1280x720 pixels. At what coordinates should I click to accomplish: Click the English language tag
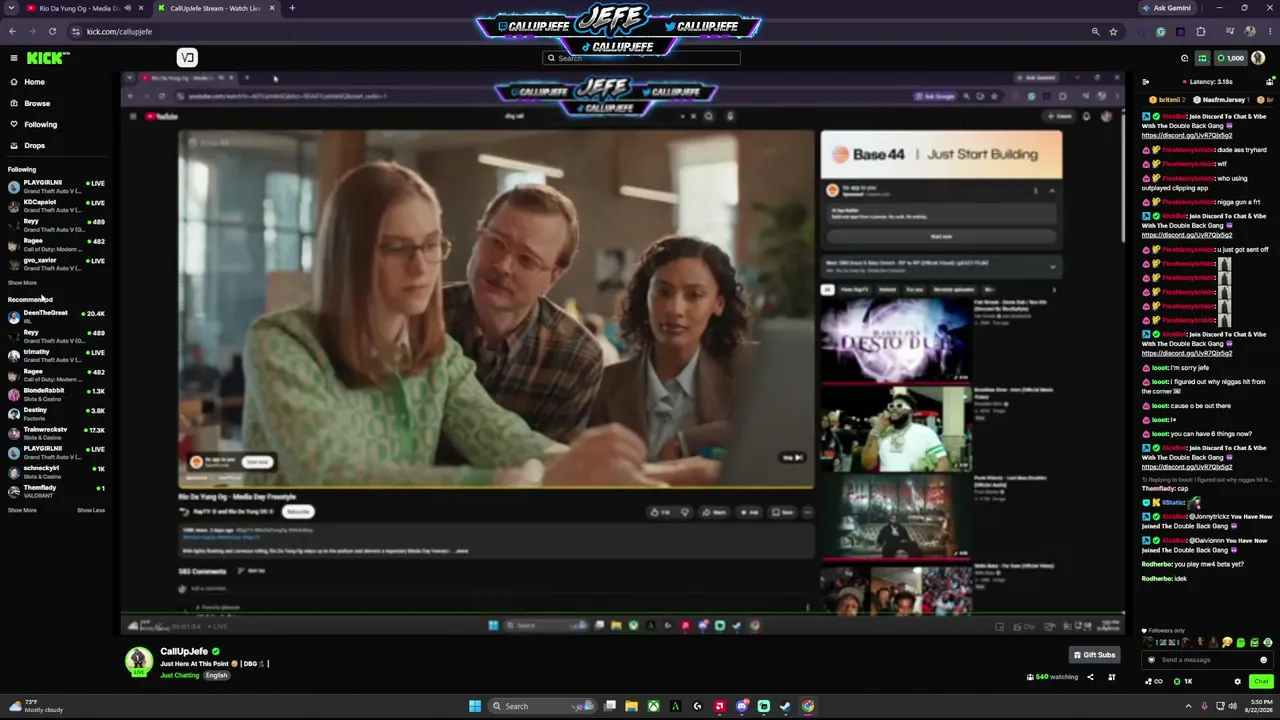coord(217,675)
